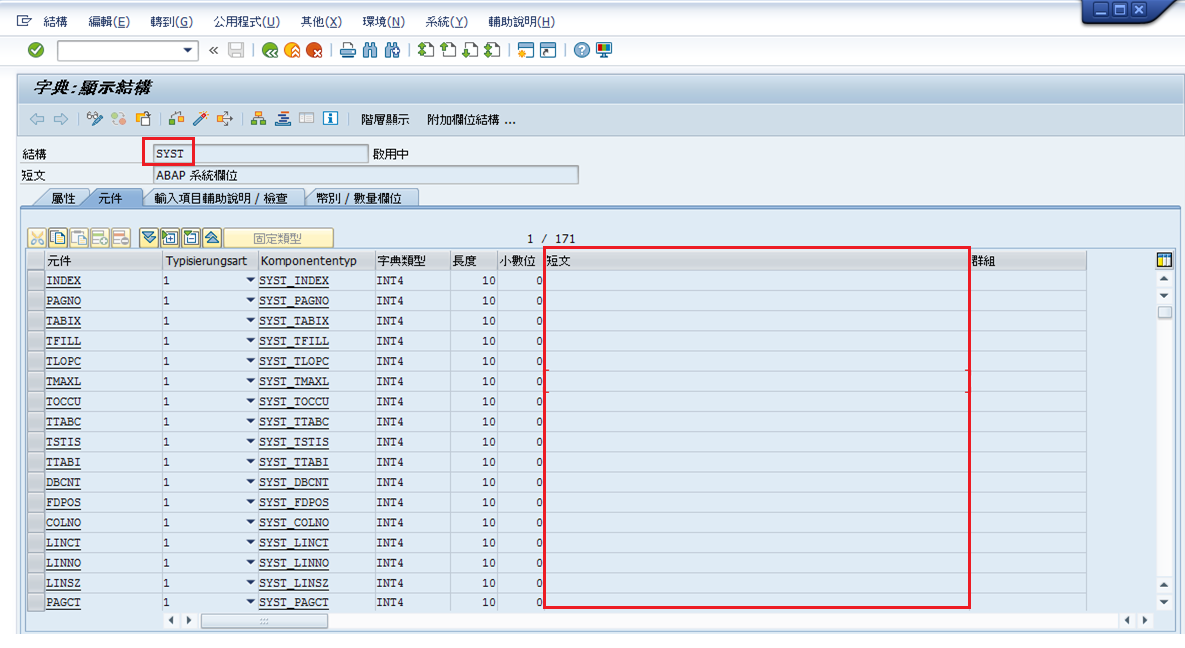Open the table settings icon beside 群組 column
Viewport: 1185px width, 648px height.
[x=1164, y=261]
